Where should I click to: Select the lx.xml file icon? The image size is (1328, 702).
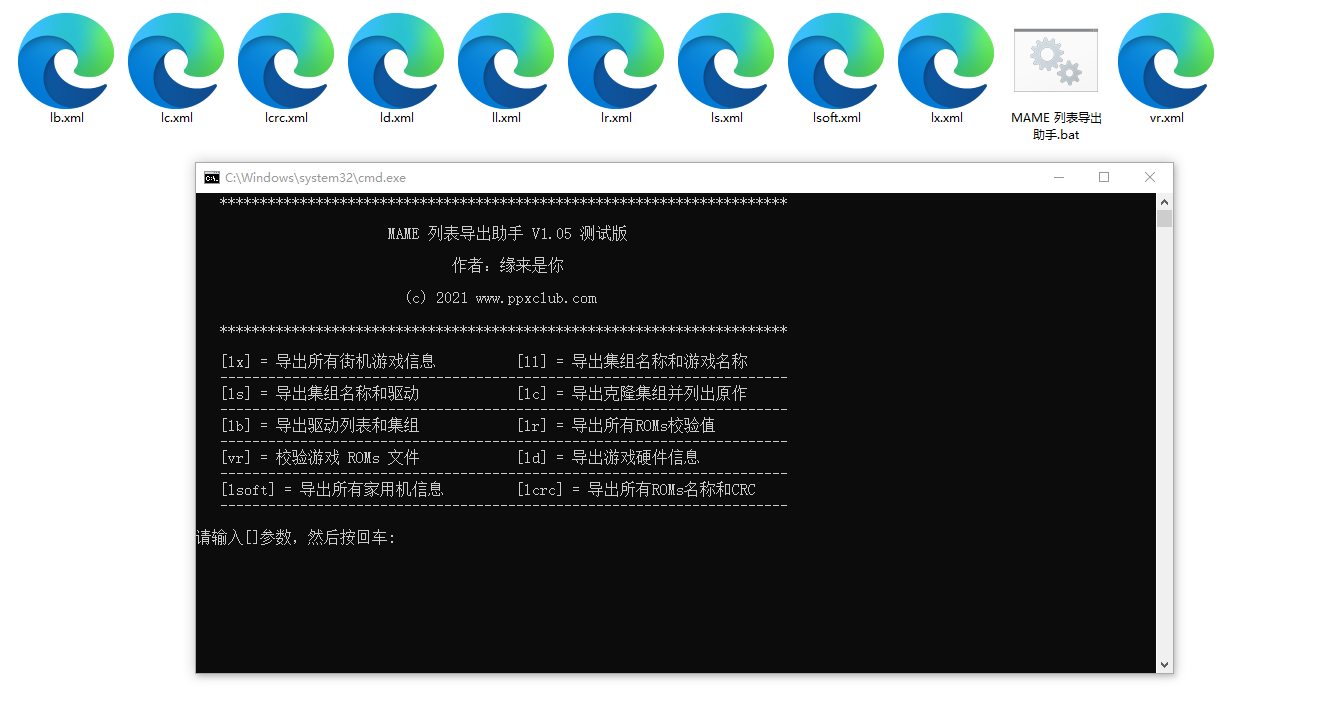click(x=946, y=61)
